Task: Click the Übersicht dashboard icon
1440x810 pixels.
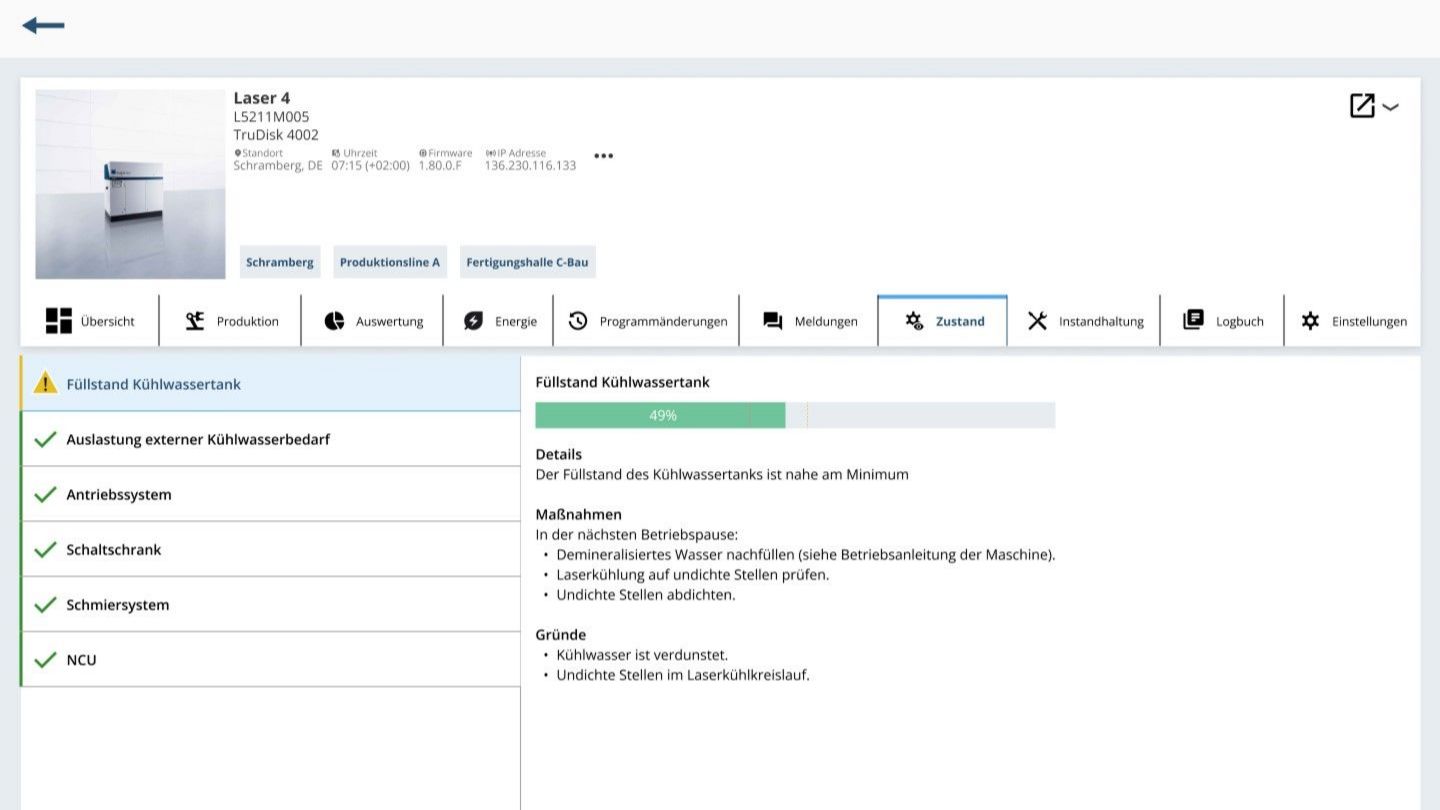Action: click(59, 321)
